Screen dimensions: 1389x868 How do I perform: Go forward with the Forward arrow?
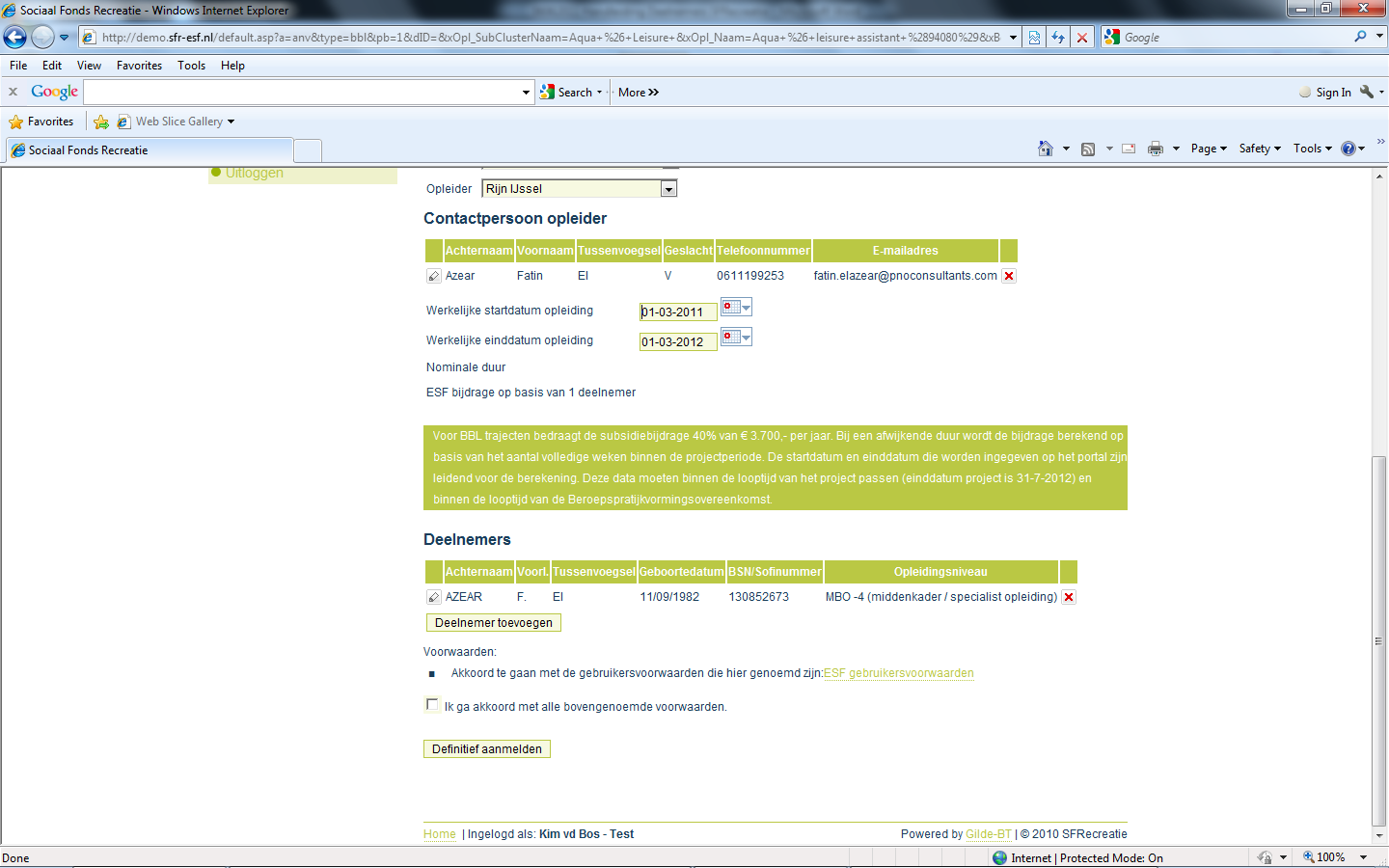(42, 38)
